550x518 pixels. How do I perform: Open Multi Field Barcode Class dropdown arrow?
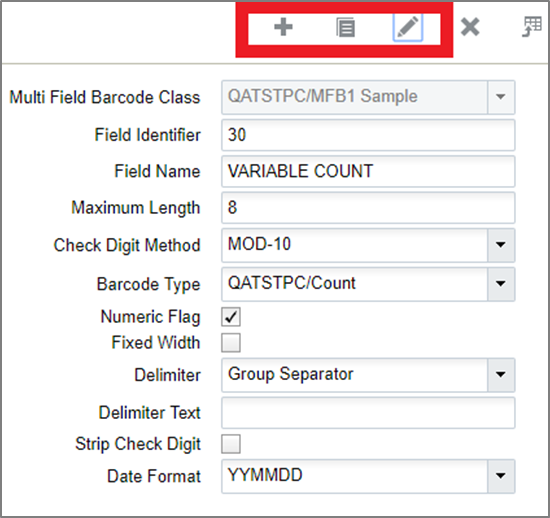tap(501, 97)
